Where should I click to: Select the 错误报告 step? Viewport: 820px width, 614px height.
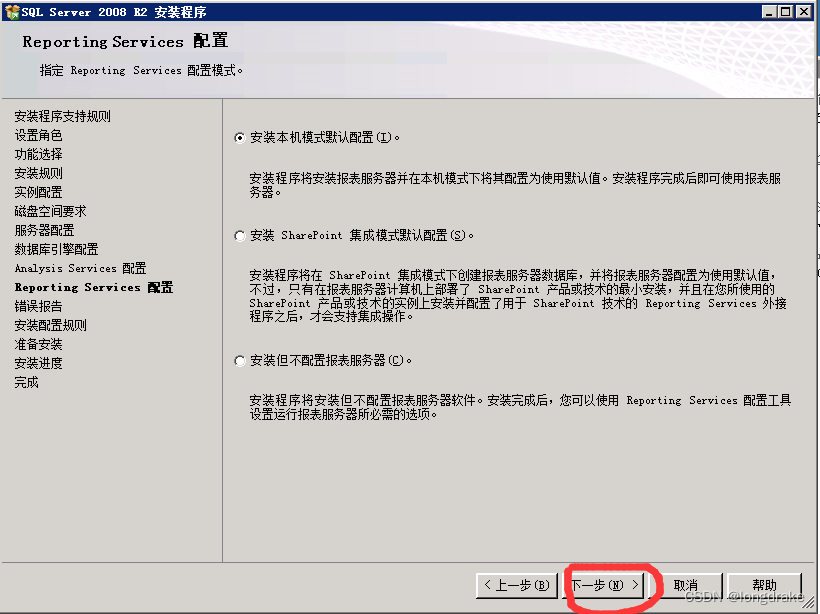coord(38,306)
